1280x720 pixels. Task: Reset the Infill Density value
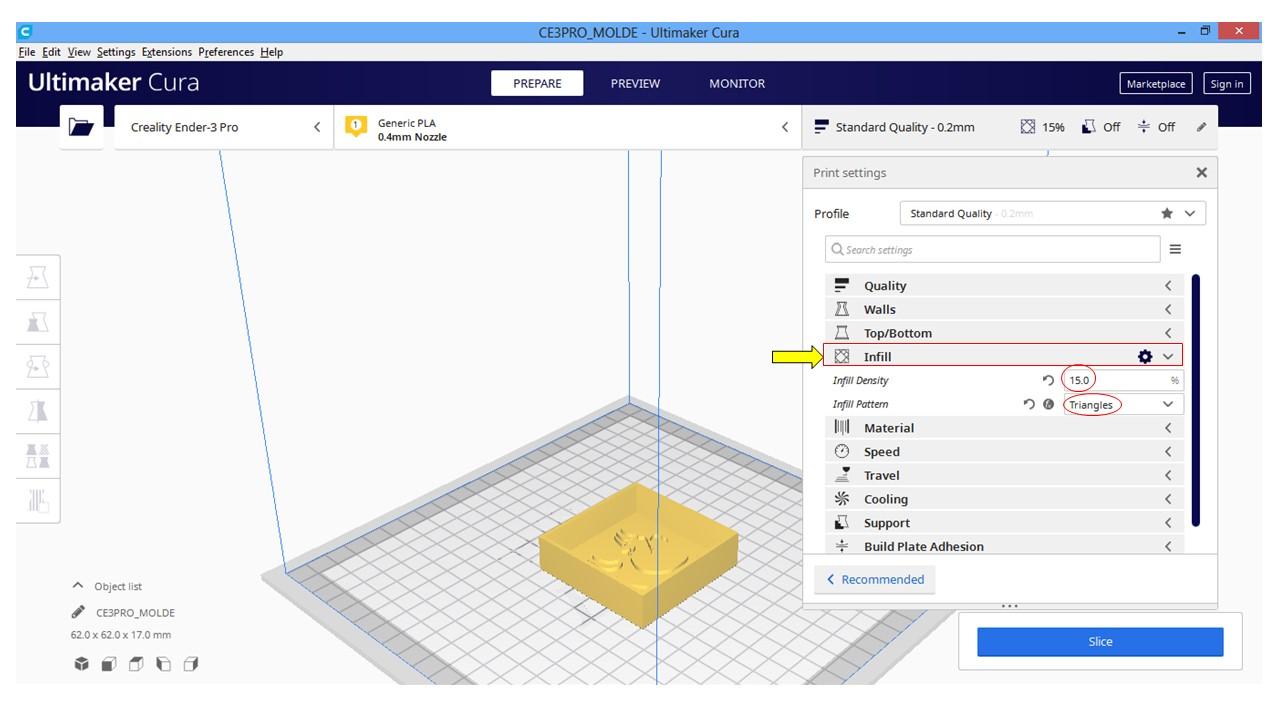tap(1048, 380)
